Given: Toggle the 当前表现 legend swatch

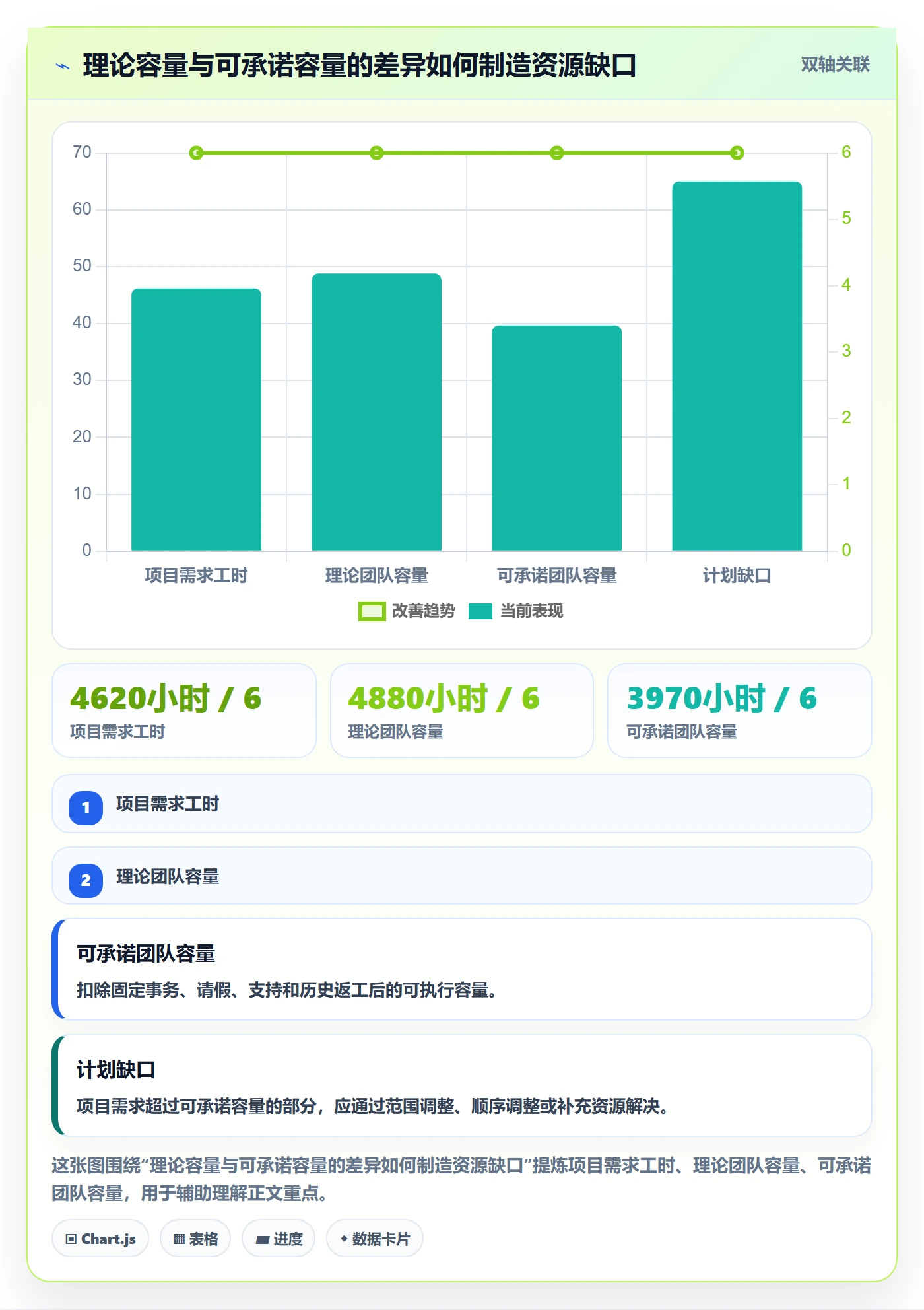Looking at the screenshot, I should pos(480,611).
